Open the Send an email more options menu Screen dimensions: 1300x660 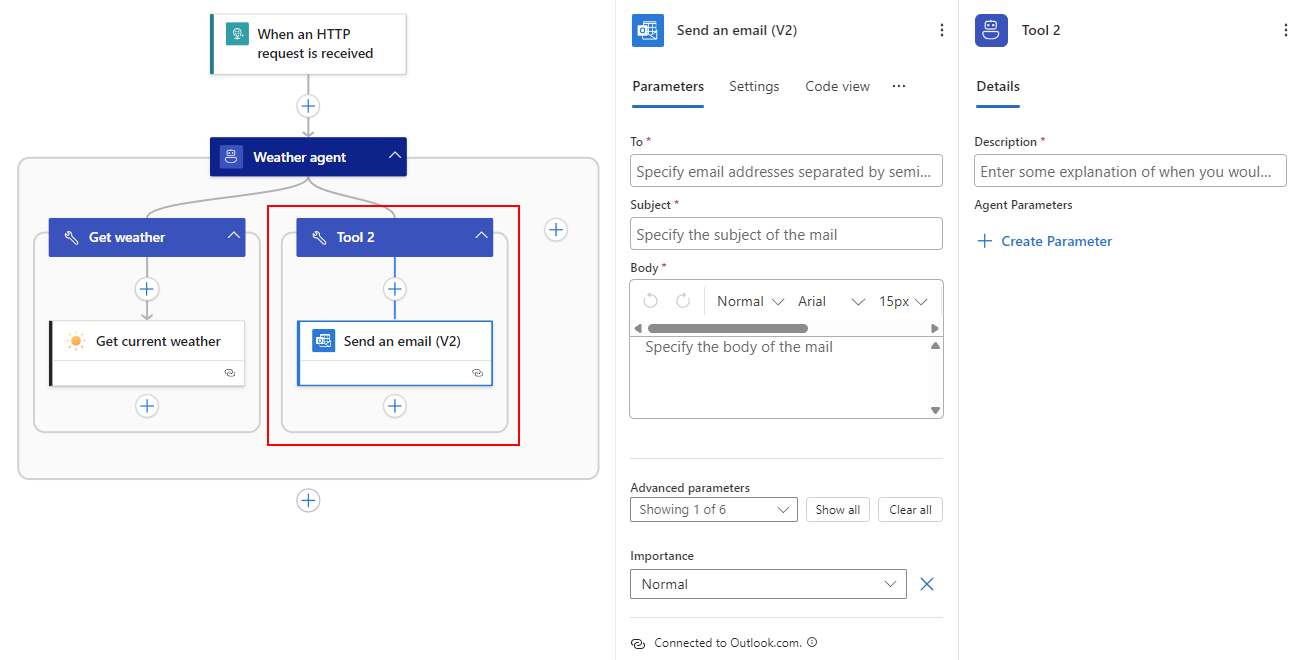[941, 31]
